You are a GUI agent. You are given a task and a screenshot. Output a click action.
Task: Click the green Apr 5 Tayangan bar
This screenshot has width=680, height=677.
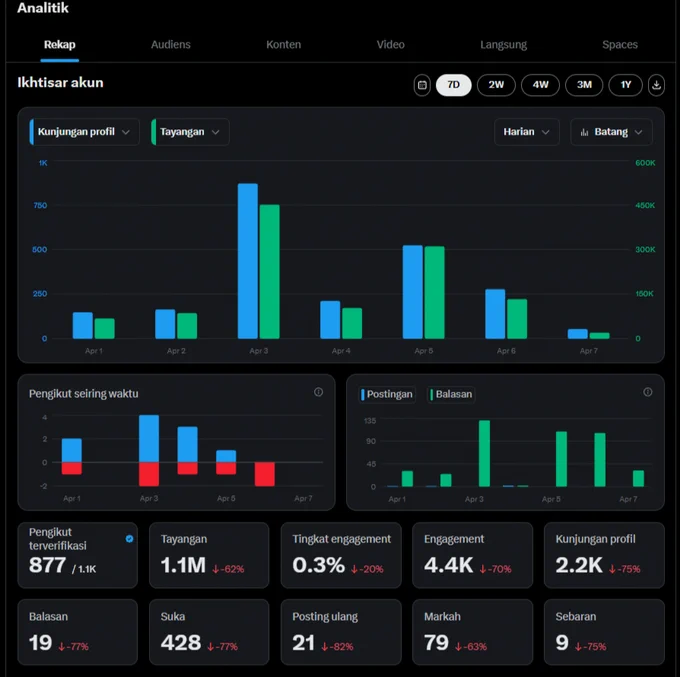(434, 292)
